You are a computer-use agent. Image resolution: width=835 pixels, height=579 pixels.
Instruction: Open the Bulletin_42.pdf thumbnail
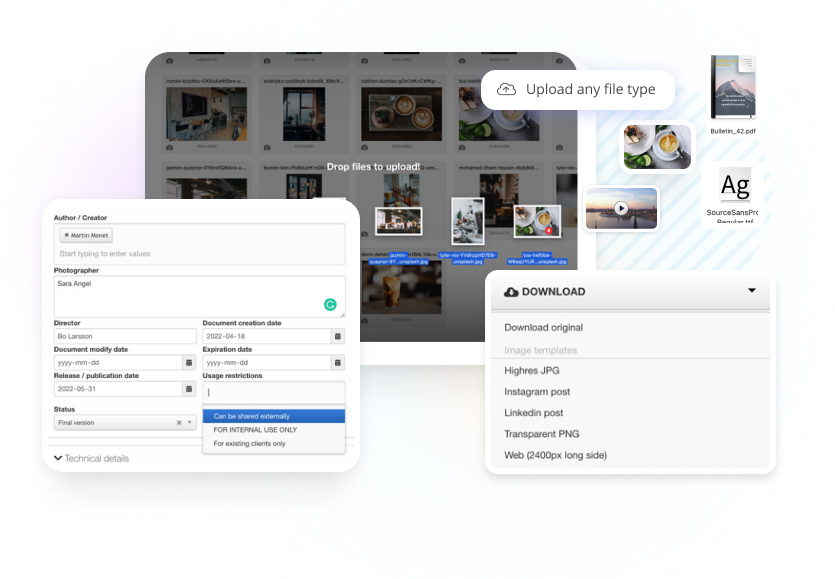733,87
